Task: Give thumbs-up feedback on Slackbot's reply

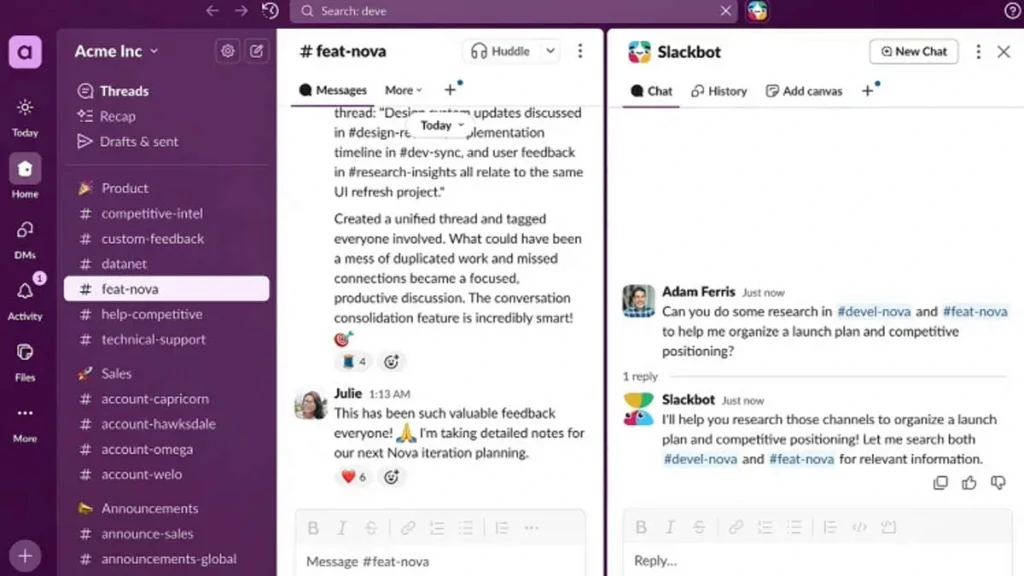Action: [969, 483]
